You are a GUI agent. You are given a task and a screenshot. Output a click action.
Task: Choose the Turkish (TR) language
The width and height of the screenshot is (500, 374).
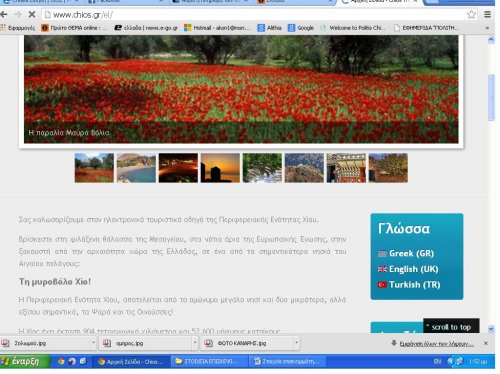(415, 285)
